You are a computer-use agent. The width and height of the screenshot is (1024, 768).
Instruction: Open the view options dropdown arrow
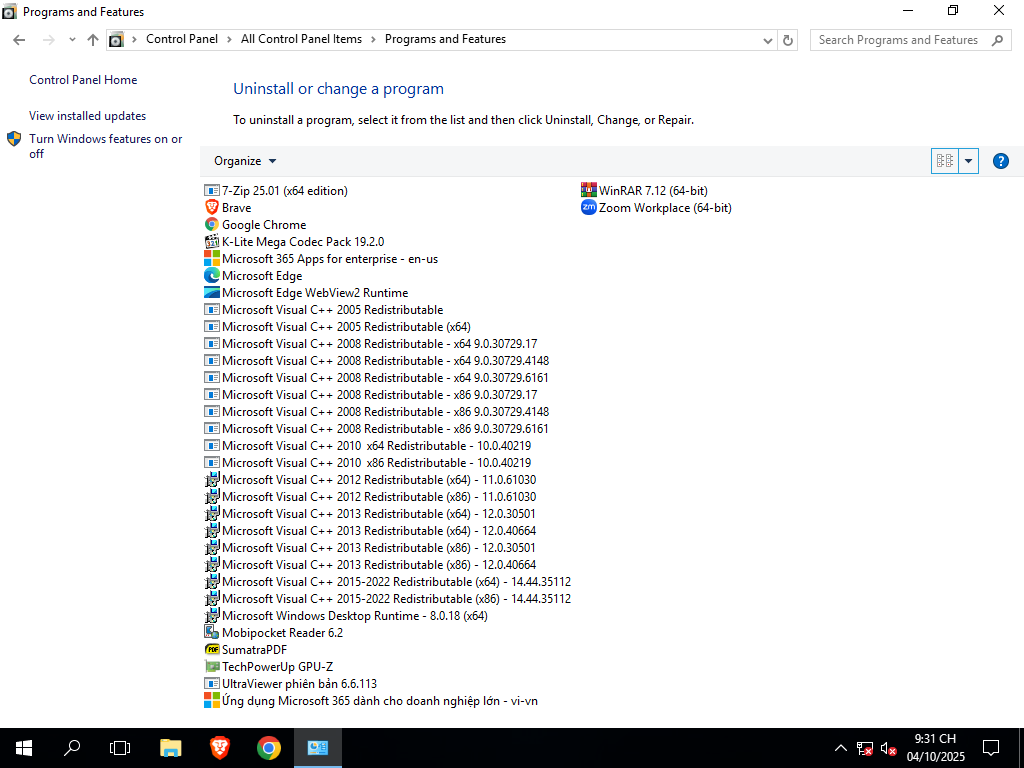968,161
